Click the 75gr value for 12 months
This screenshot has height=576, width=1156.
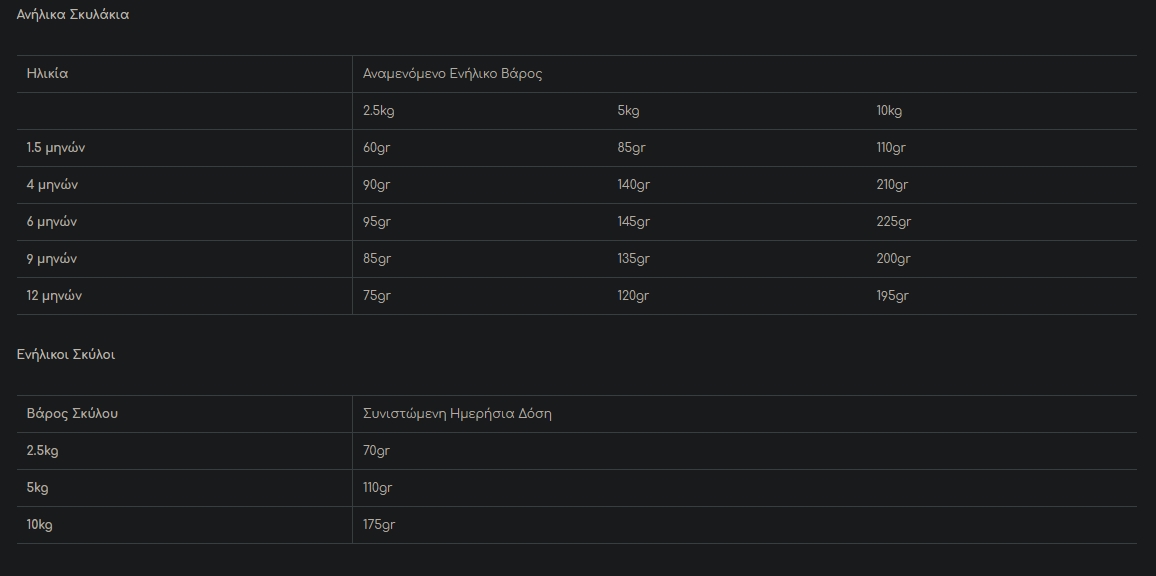[377, 296]
